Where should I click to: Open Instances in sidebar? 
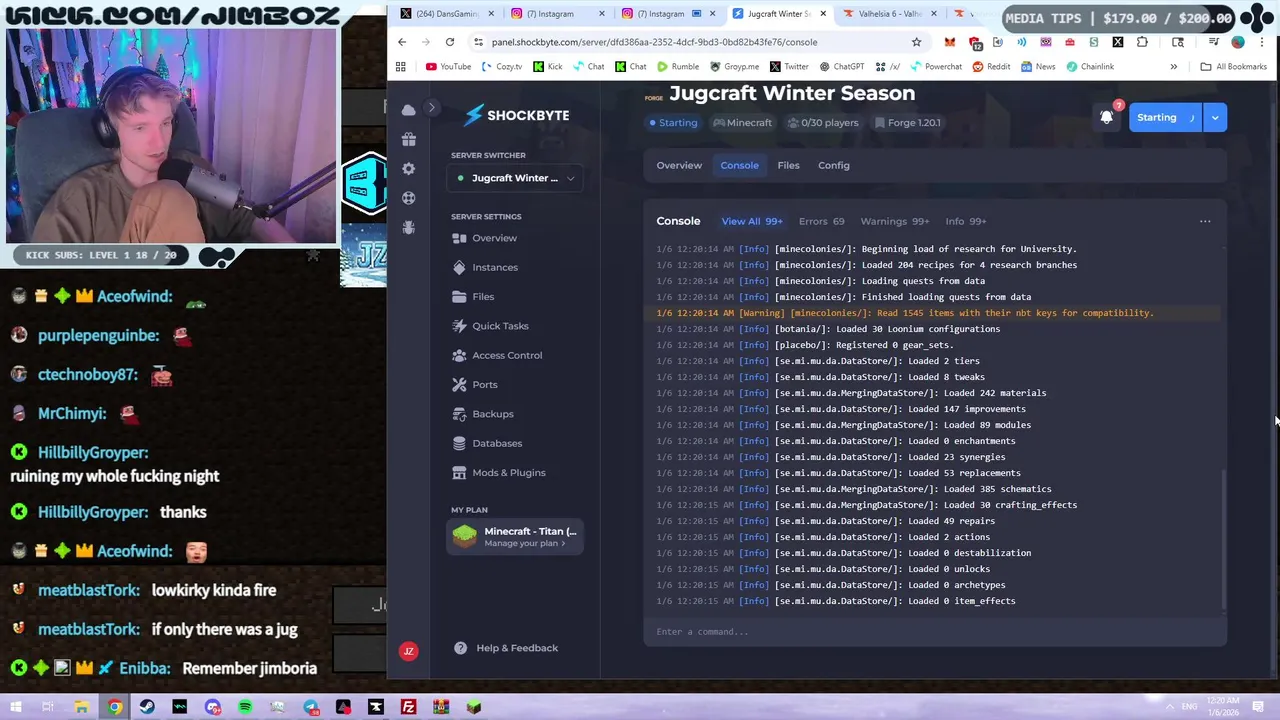pos(494,267)
